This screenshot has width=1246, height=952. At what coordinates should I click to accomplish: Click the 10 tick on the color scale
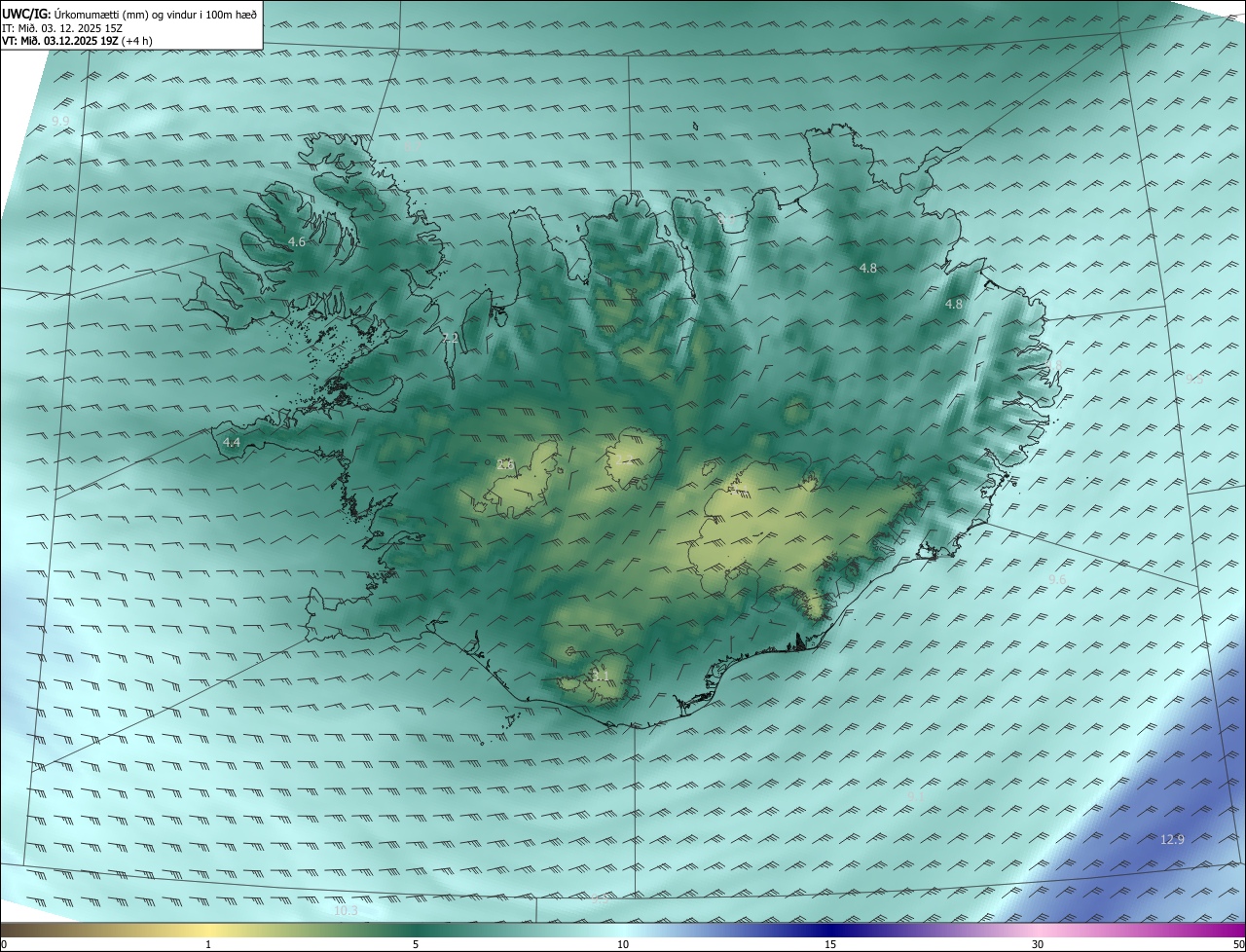click(623, 944)
